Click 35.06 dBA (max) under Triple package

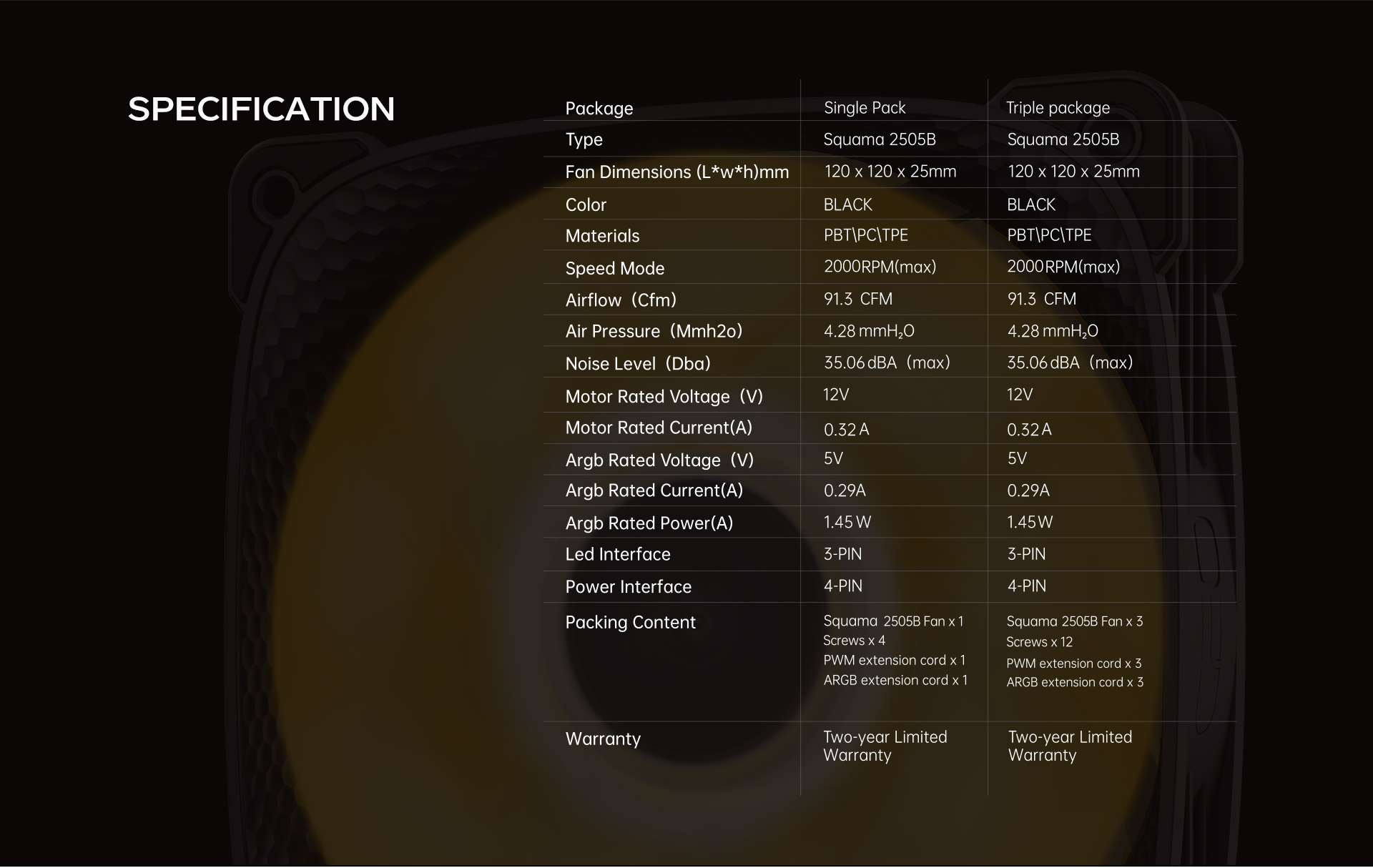[x=1070, y=363]
